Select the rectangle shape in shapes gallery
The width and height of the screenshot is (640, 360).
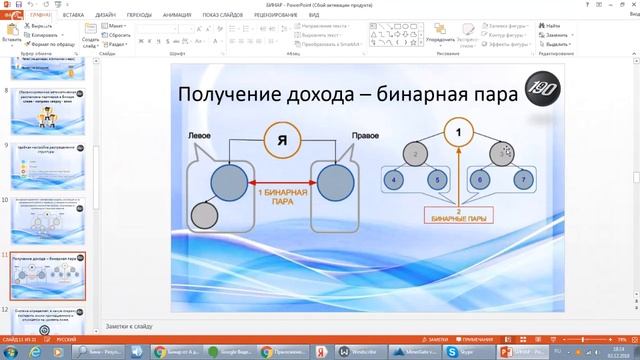click(x=398, y=26)
